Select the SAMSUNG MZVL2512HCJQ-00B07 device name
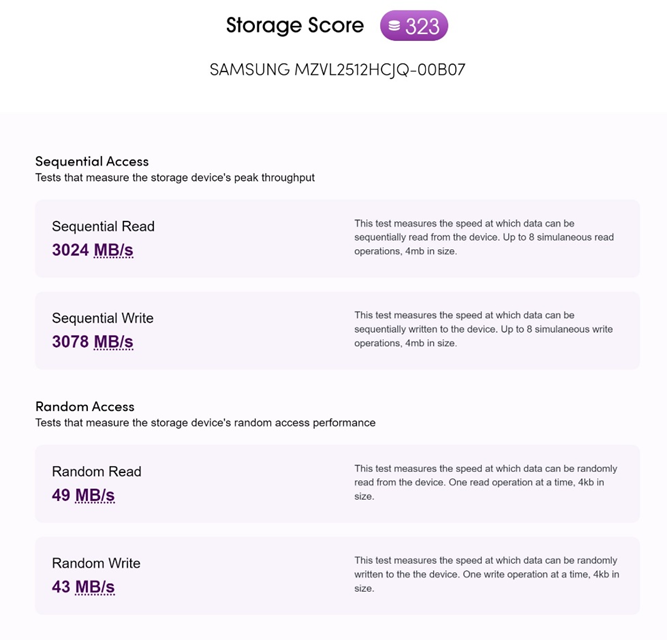This screenshot has width=667, height=640. (337, 70)
